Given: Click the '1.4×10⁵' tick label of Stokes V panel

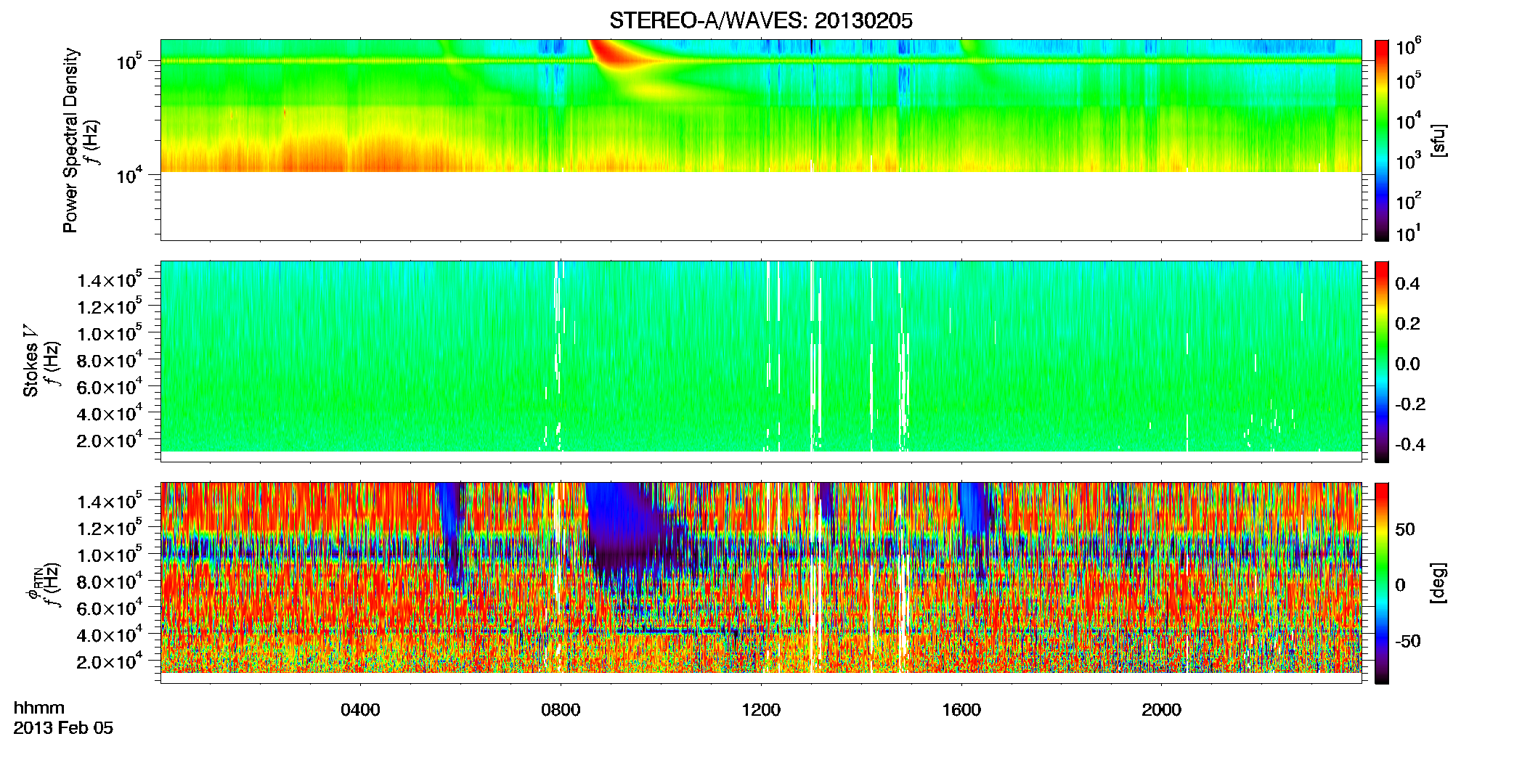Looking at the screenshot, I should (110, 279).
